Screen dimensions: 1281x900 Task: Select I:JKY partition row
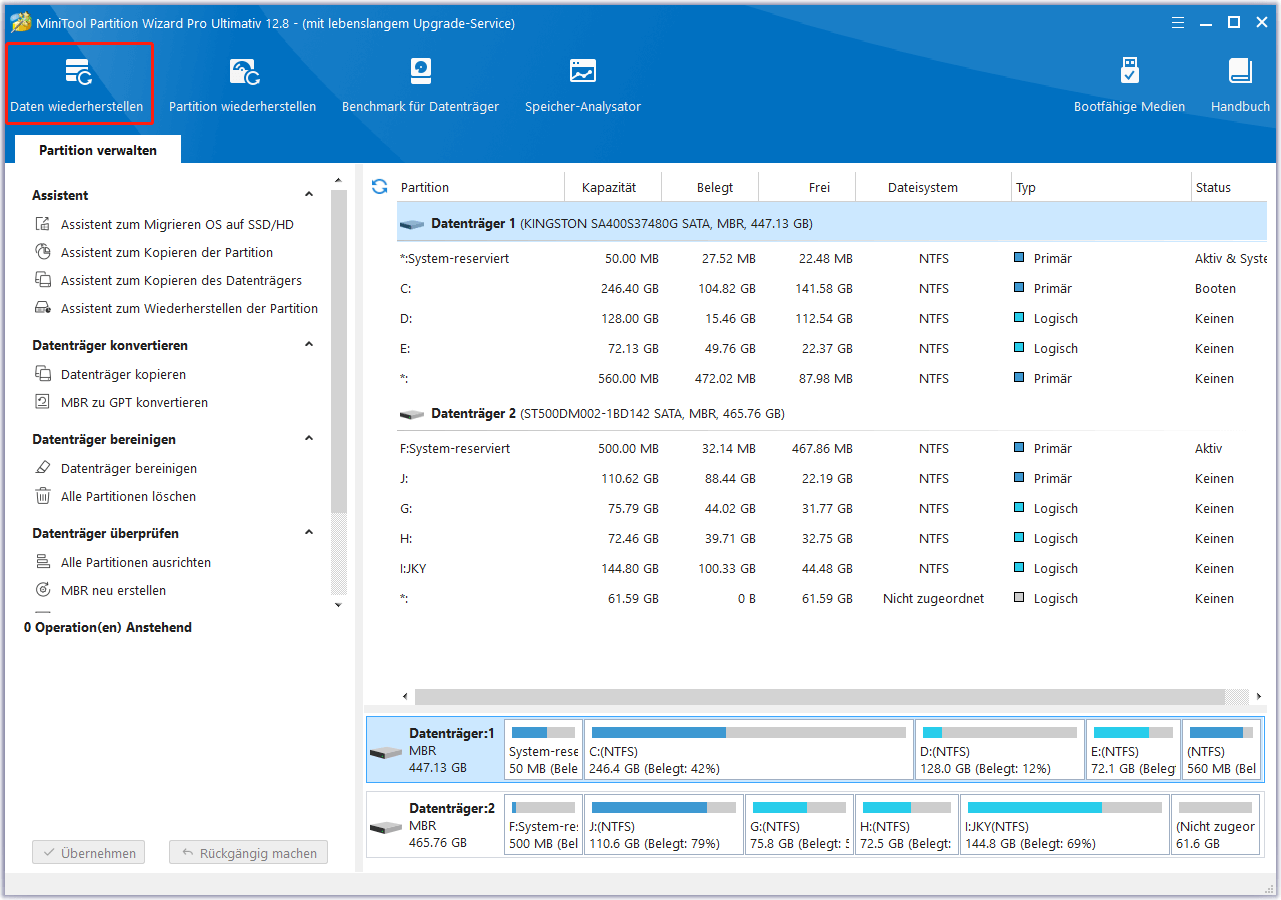(x=831, y=569)
